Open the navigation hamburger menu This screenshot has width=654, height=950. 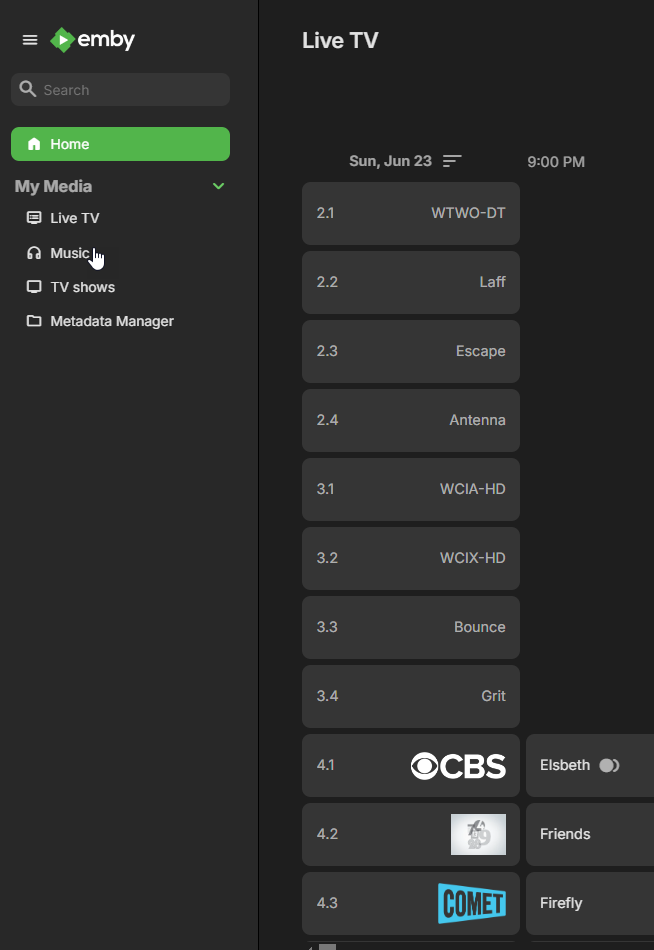coord(29,40)
